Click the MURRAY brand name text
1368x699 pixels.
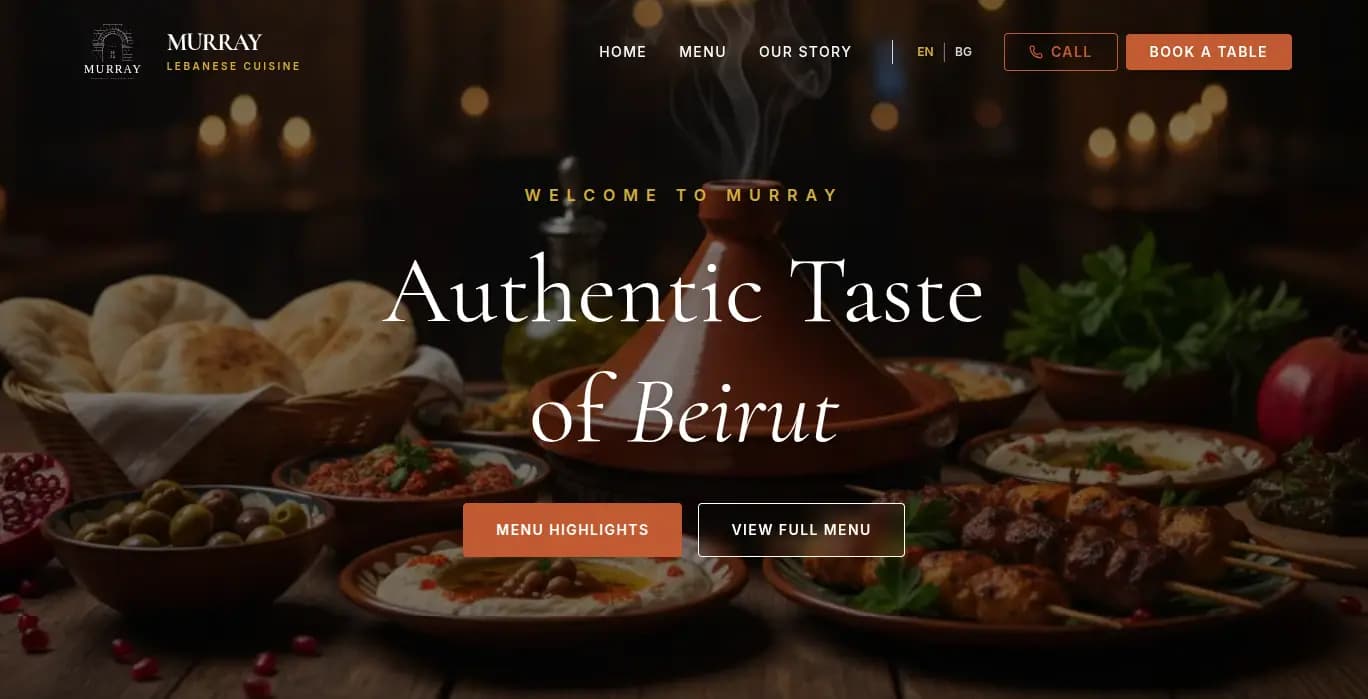(214, 42)
